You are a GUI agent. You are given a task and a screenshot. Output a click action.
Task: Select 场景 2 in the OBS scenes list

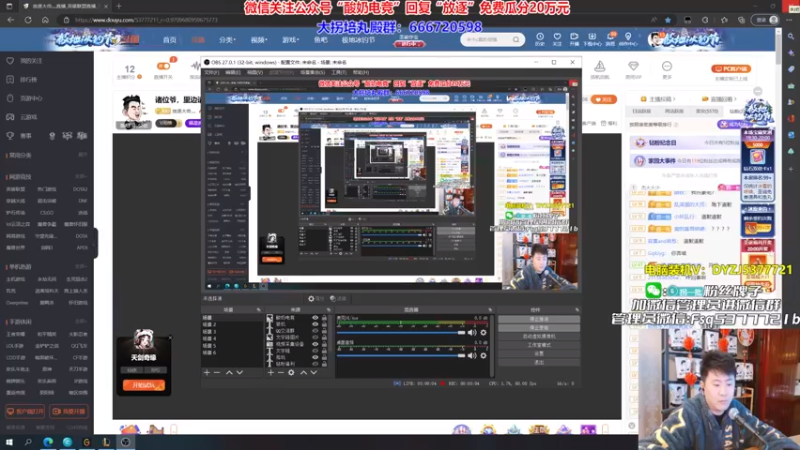pos(210,324)
